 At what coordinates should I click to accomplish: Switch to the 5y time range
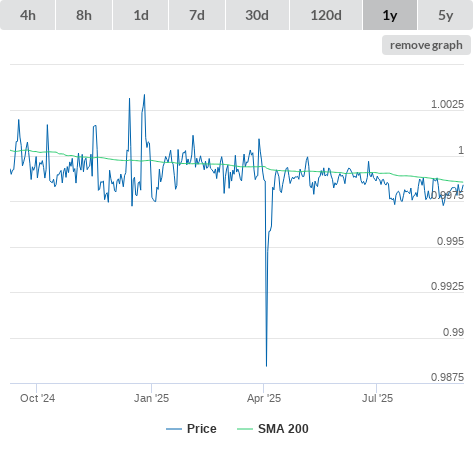click(446, 15)
